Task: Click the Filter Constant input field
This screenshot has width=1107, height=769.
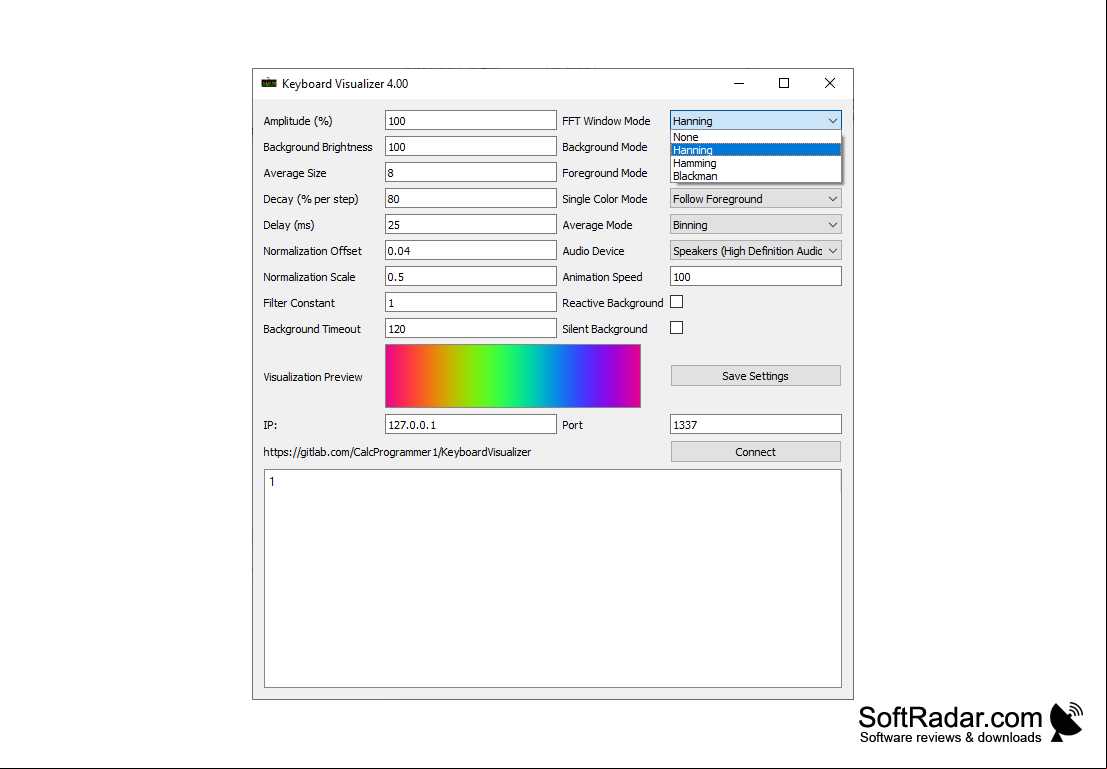Action: tap(470, 303)
